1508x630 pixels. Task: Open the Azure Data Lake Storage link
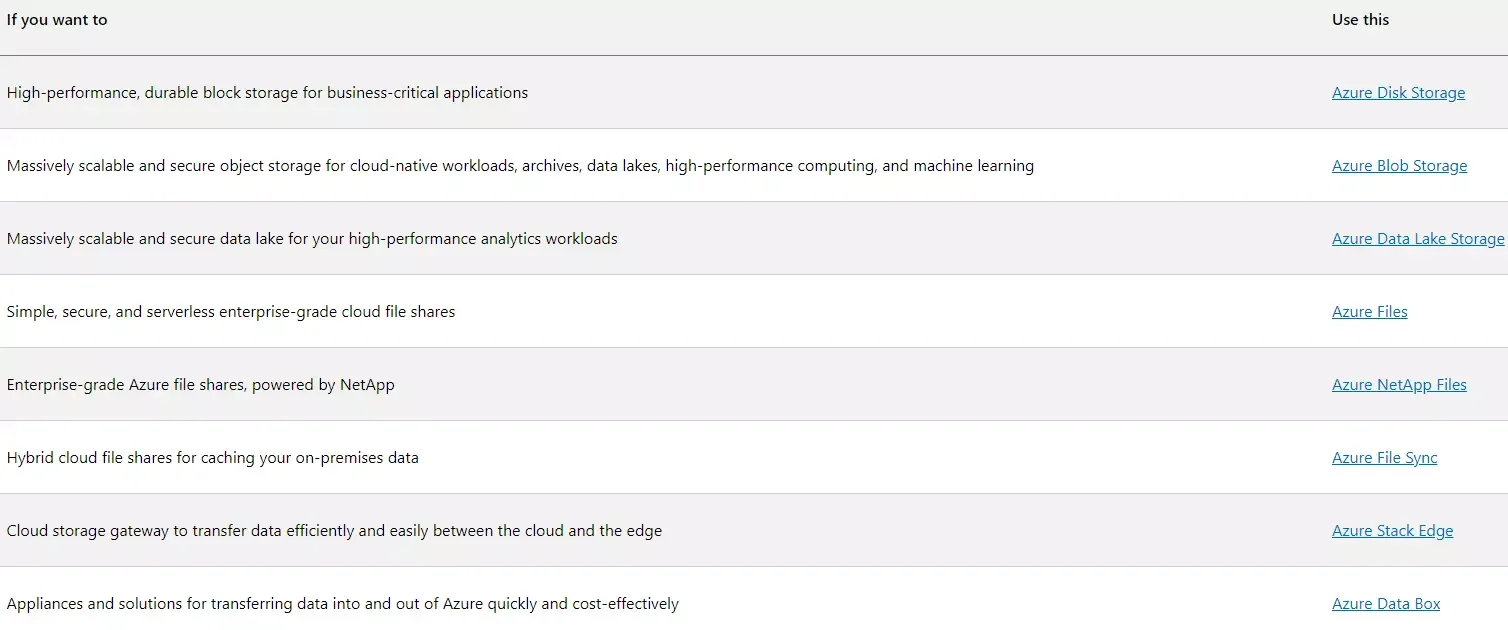point(1417,238)
